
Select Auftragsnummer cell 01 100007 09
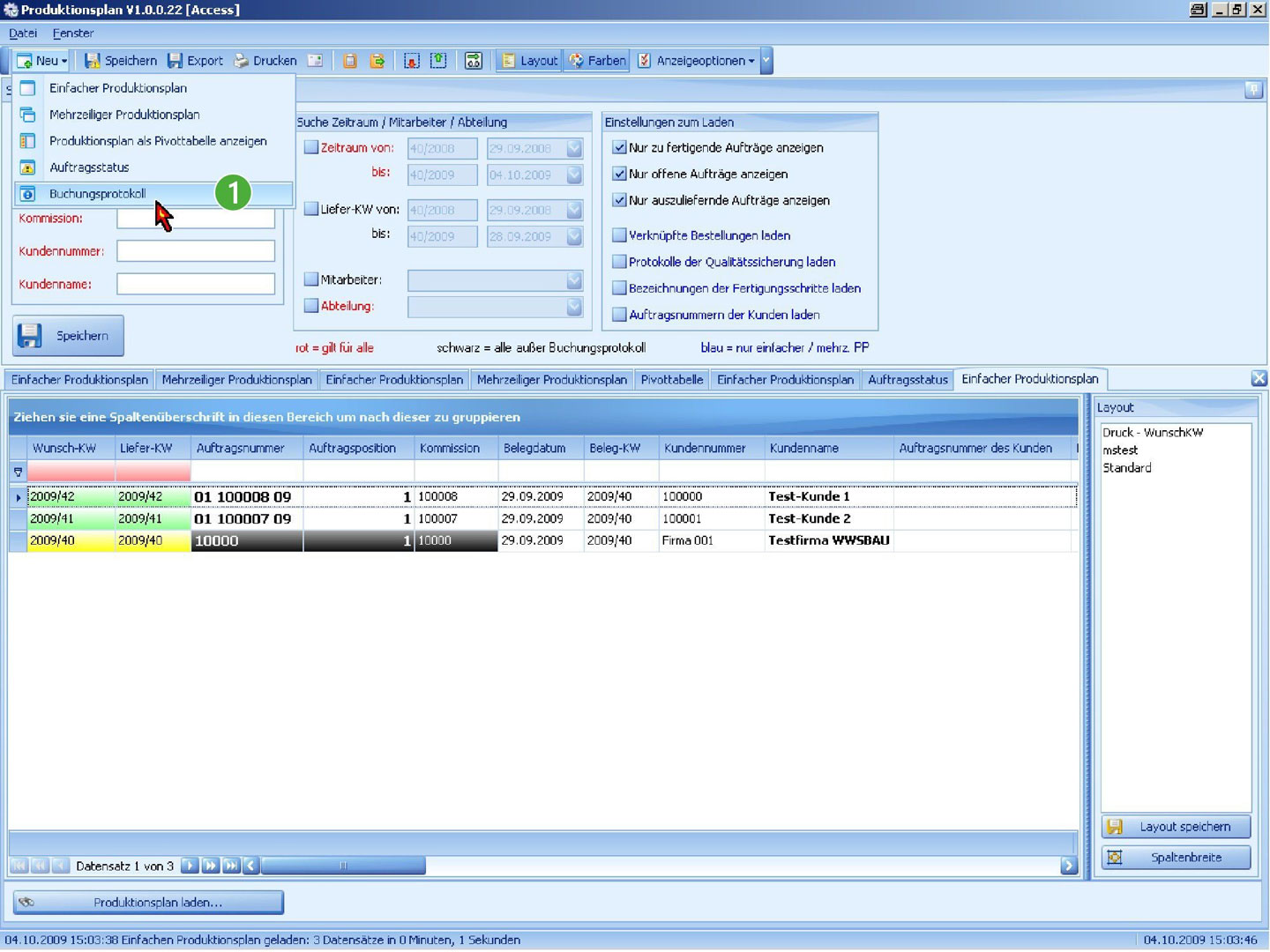(246, 518)
